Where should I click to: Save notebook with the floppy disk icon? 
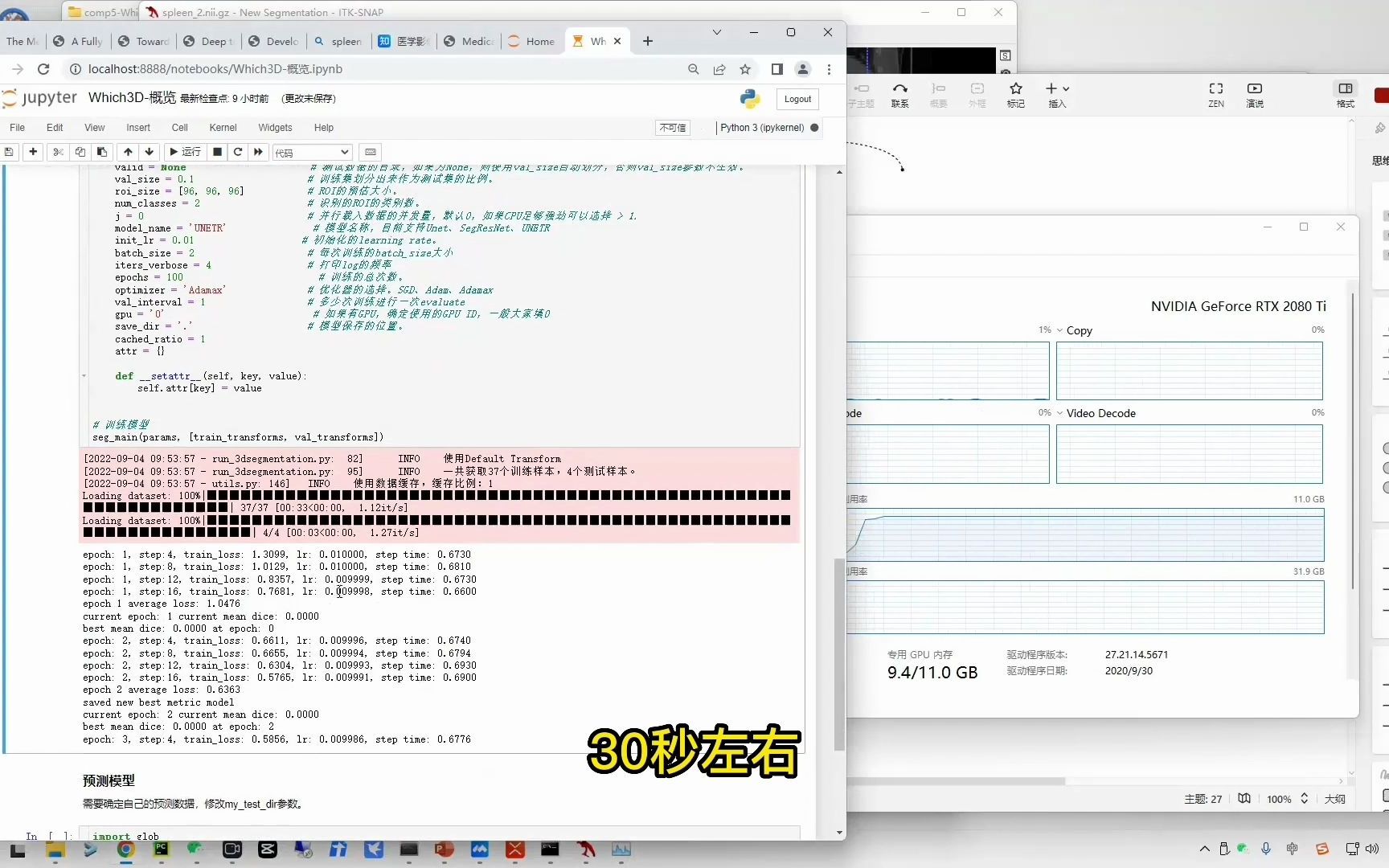tap(9, 152)
